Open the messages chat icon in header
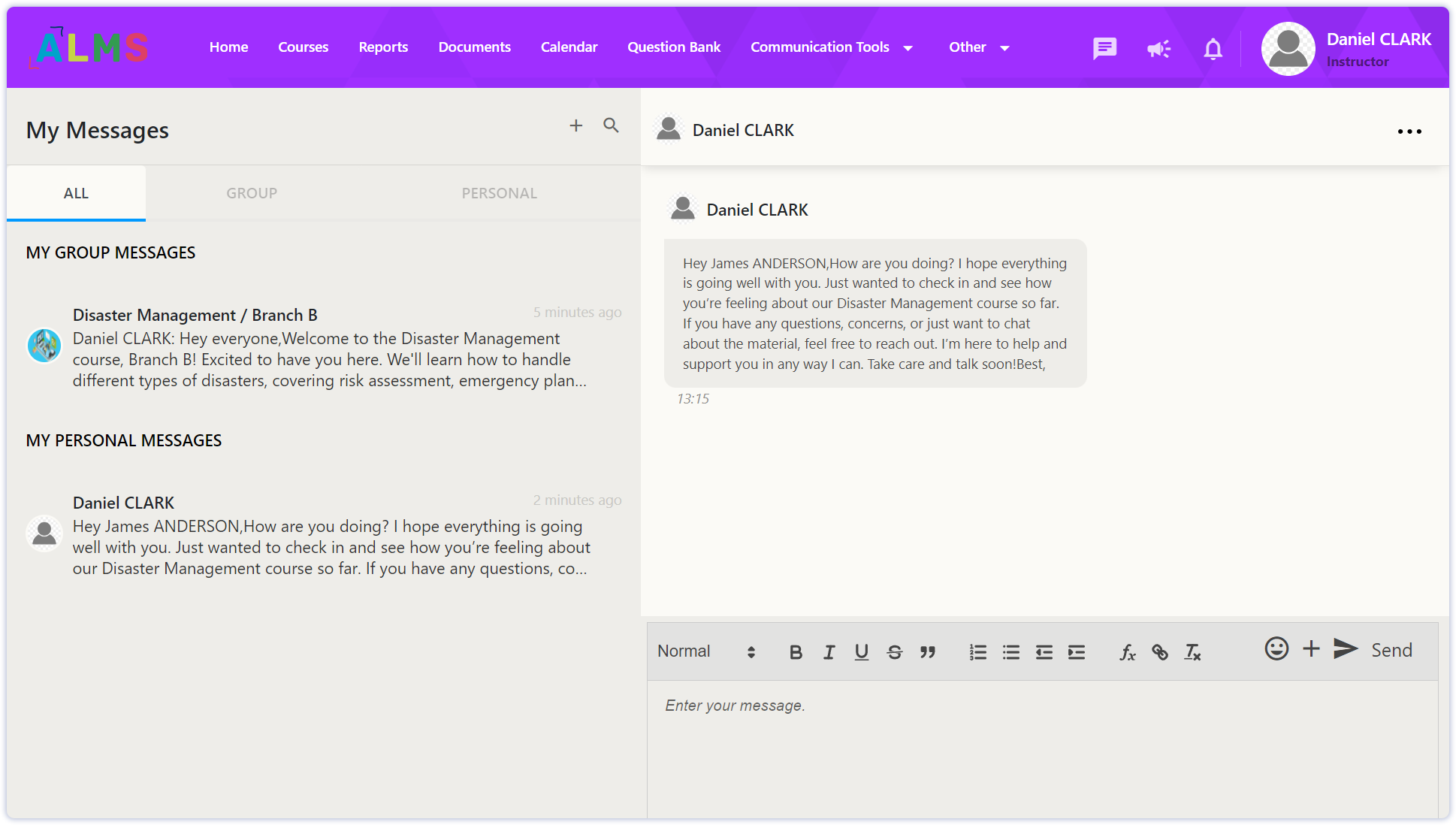Image resolution: width=1456 pixels, height=825 pixels. pyautogui.click(x=1104, y=48)
